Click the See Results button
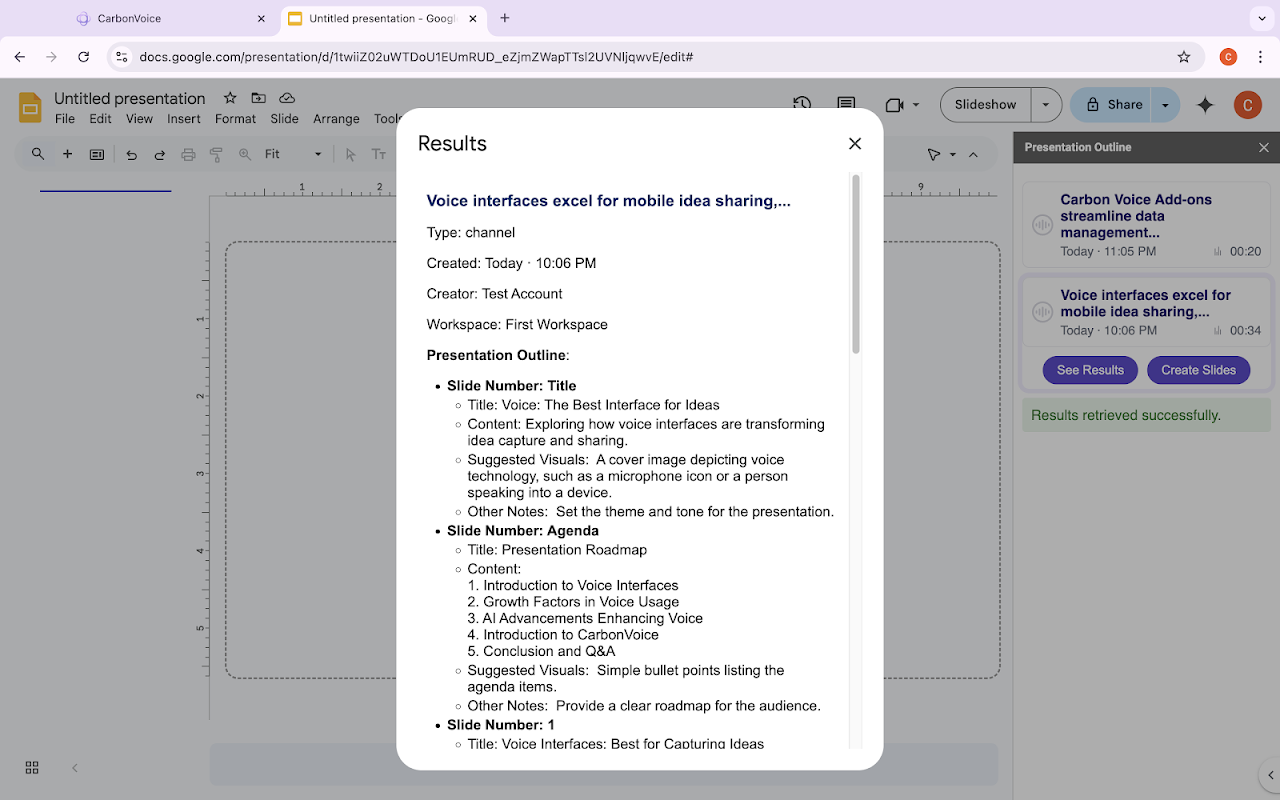1280x800 pixels. point(1090,370)
